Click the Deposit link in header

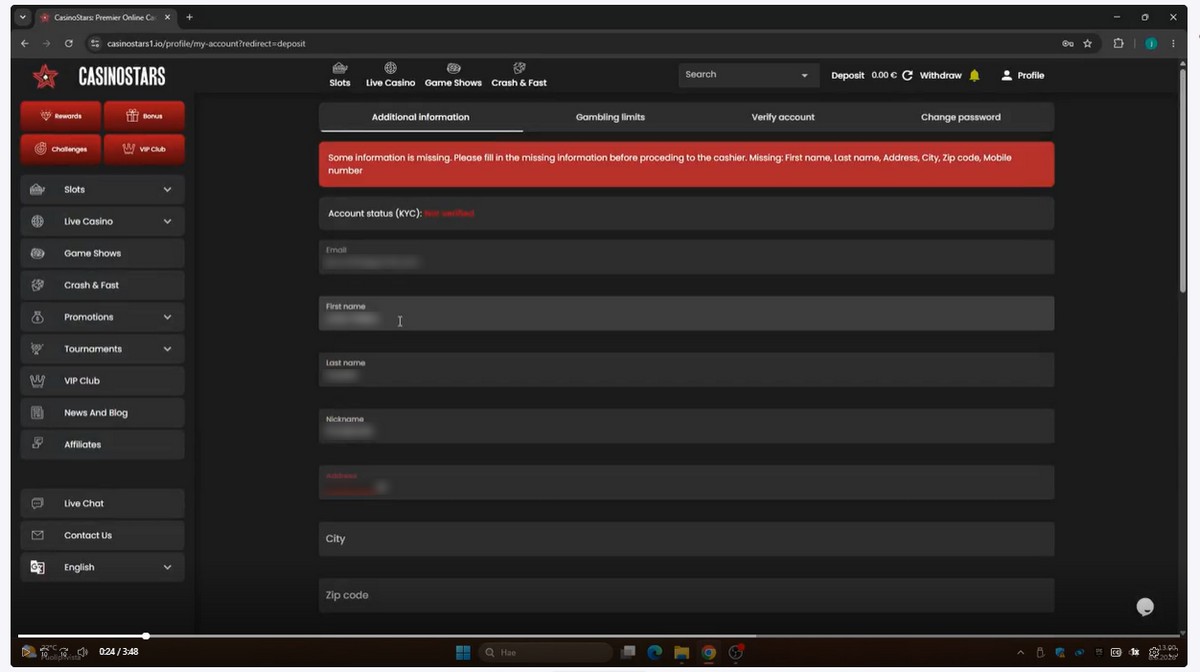pyautogui.click(x=848, y=75)
